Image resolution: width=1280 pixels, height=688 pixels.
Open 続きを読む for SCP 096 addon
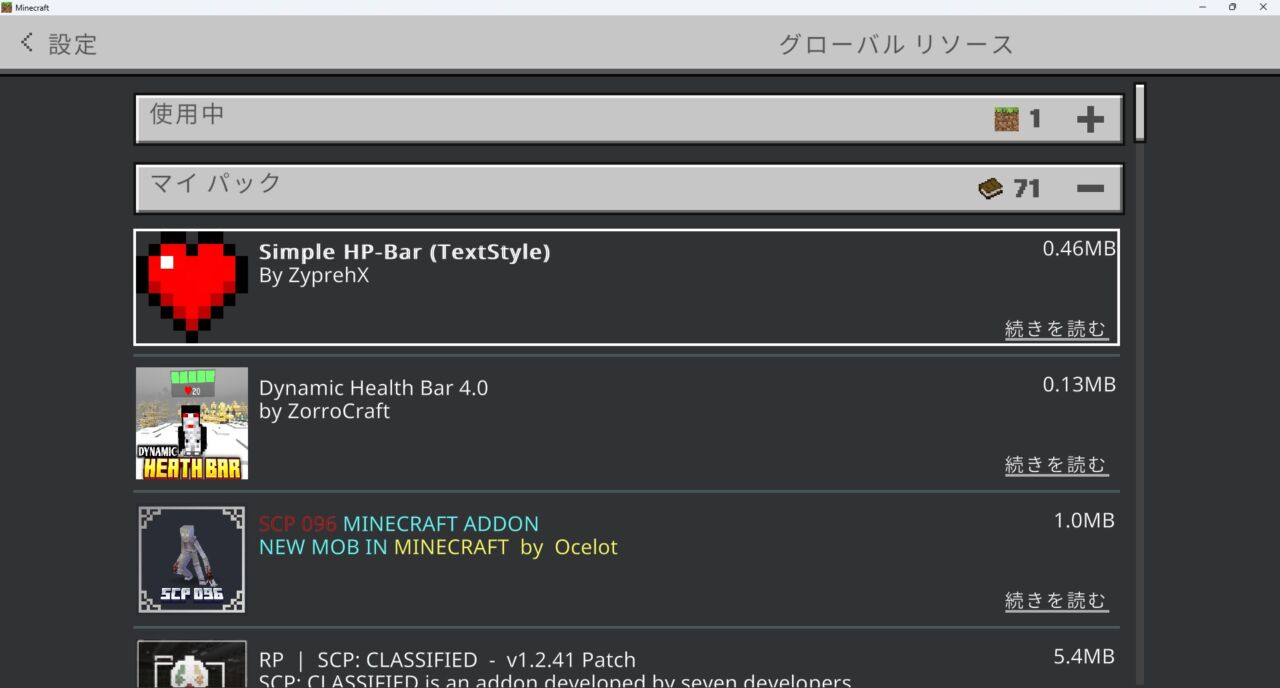pyautogui.click(x=1056, y=601)
